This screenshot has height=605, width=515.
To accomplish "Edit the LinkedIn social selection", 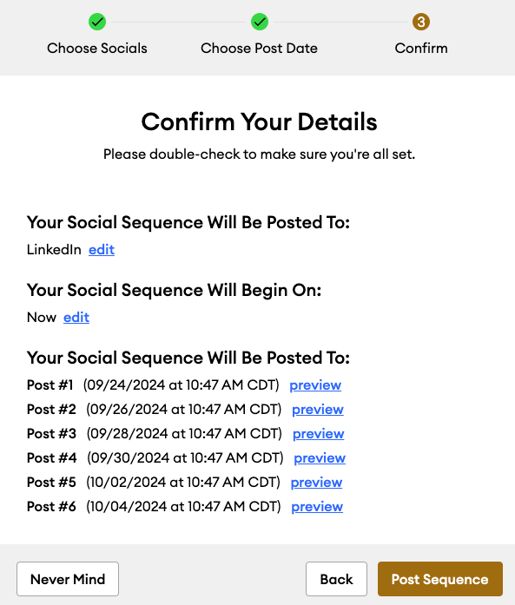I will click(101, 250).
